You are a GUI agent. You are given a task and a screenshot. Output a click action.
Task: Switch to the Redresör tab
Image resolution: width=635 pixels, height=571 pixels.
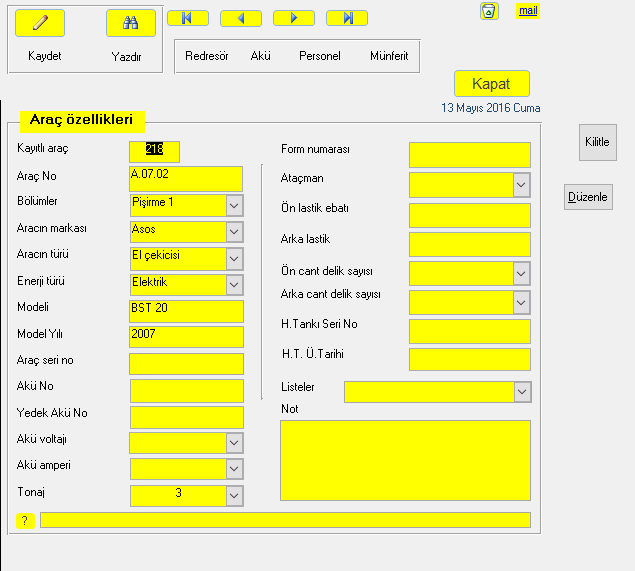click(207, 57)
